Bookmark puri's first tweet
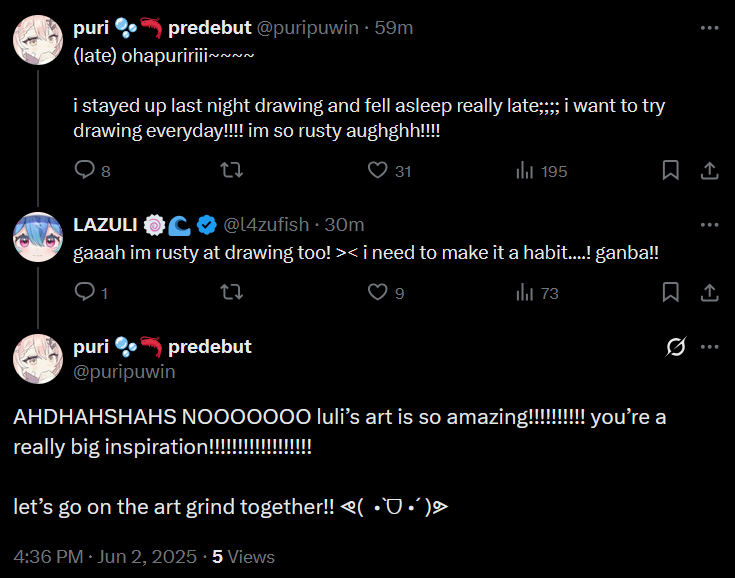735x578 pixels. (x=671, y=171)
